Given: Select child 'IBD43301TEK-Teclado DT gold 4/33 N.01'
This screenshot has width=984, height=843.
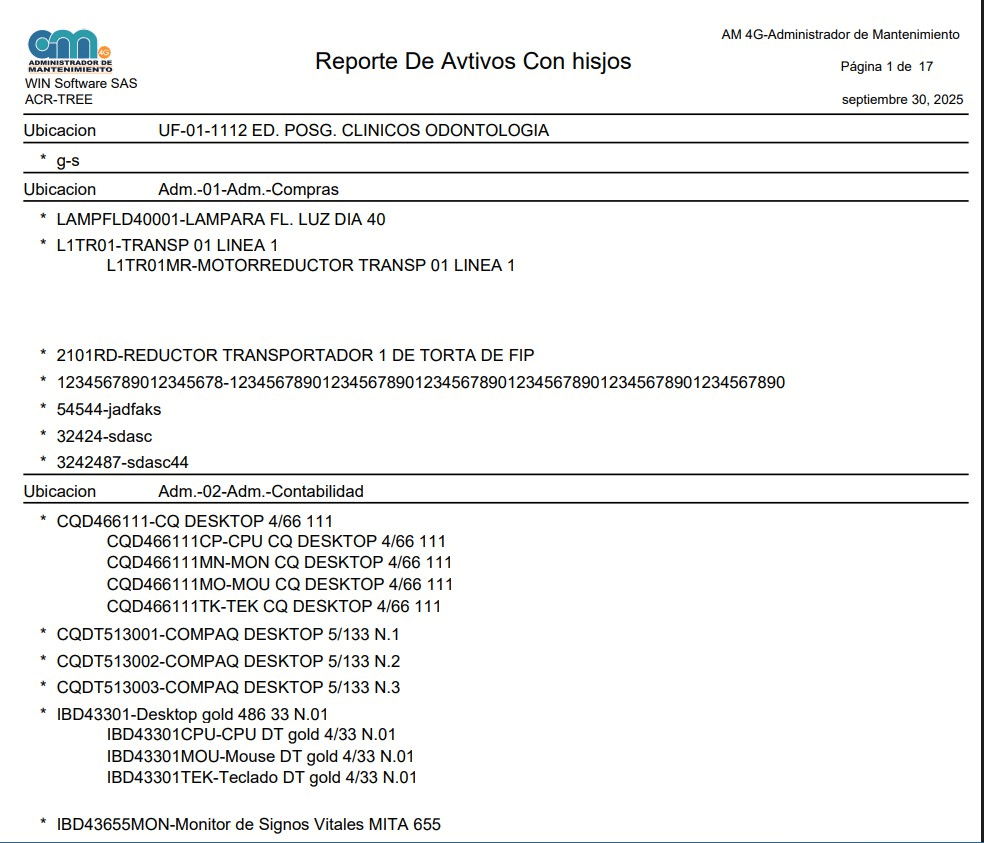Looking at the screenshot, I should pyautogui.click(x=261, y=777).
